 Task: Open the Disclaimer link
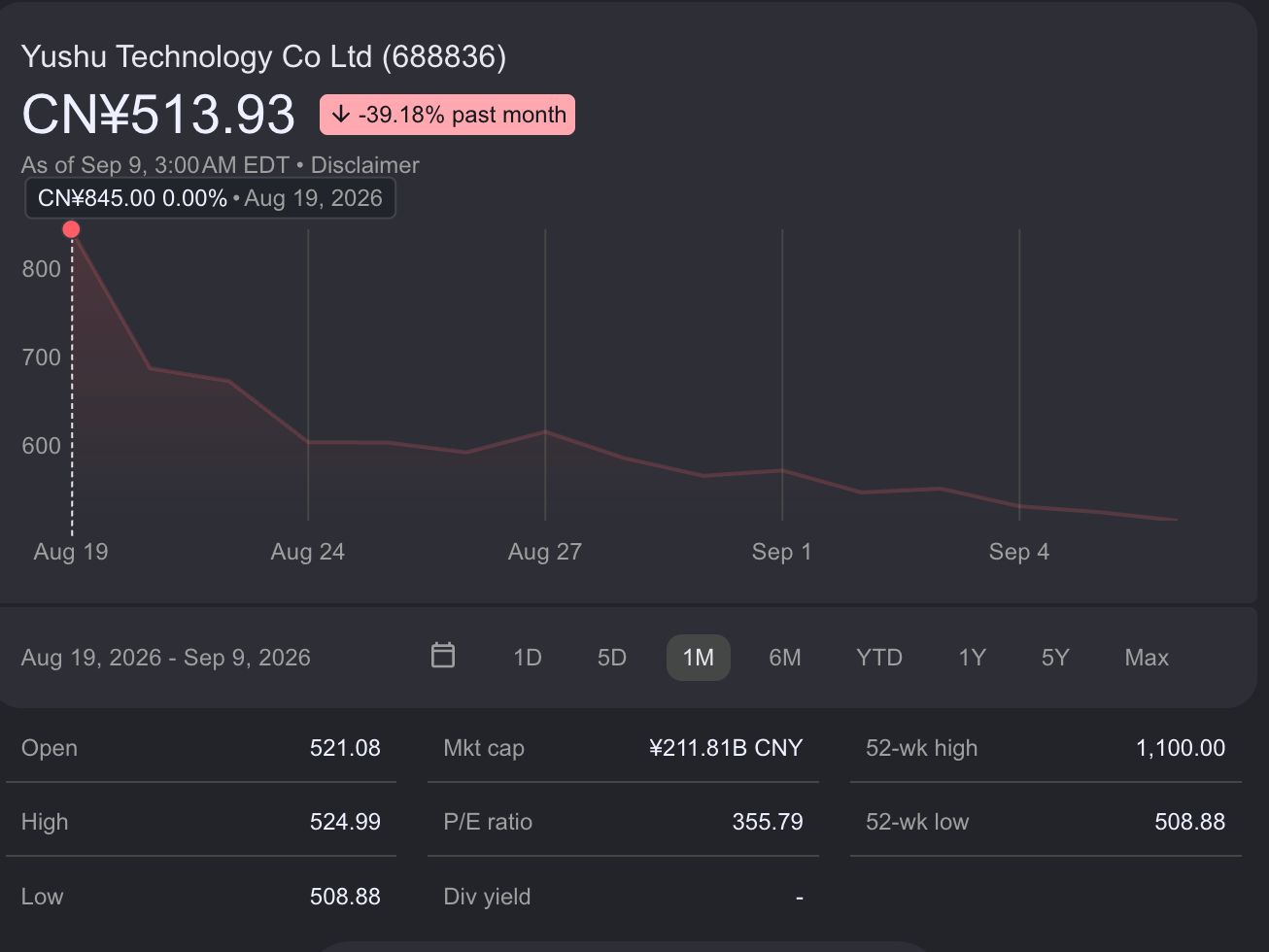pos(365,165)
